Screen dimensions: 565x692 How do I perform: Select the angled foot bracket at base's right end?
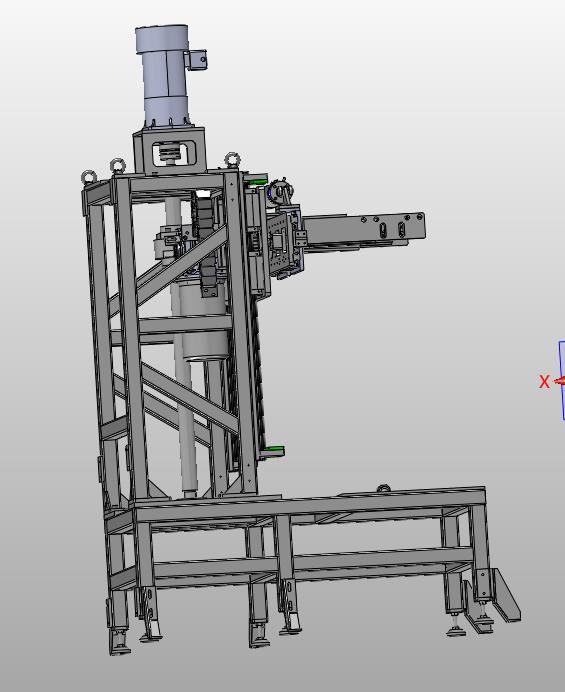pyautogui.click(x=505, y=595)
